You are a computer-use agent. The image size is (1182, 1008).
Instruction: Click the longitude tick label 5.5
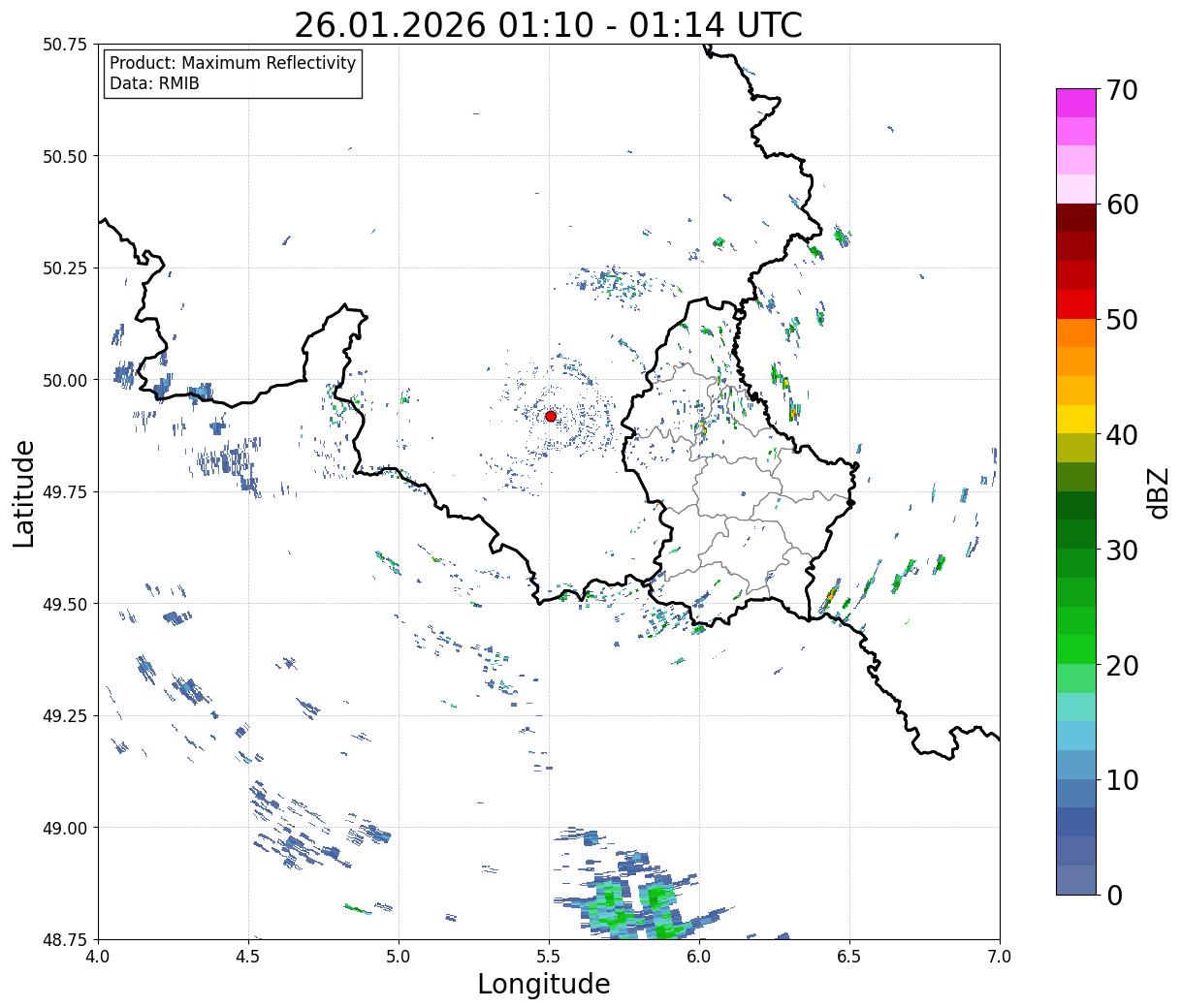pyautogui.click(x=549, y=957)
